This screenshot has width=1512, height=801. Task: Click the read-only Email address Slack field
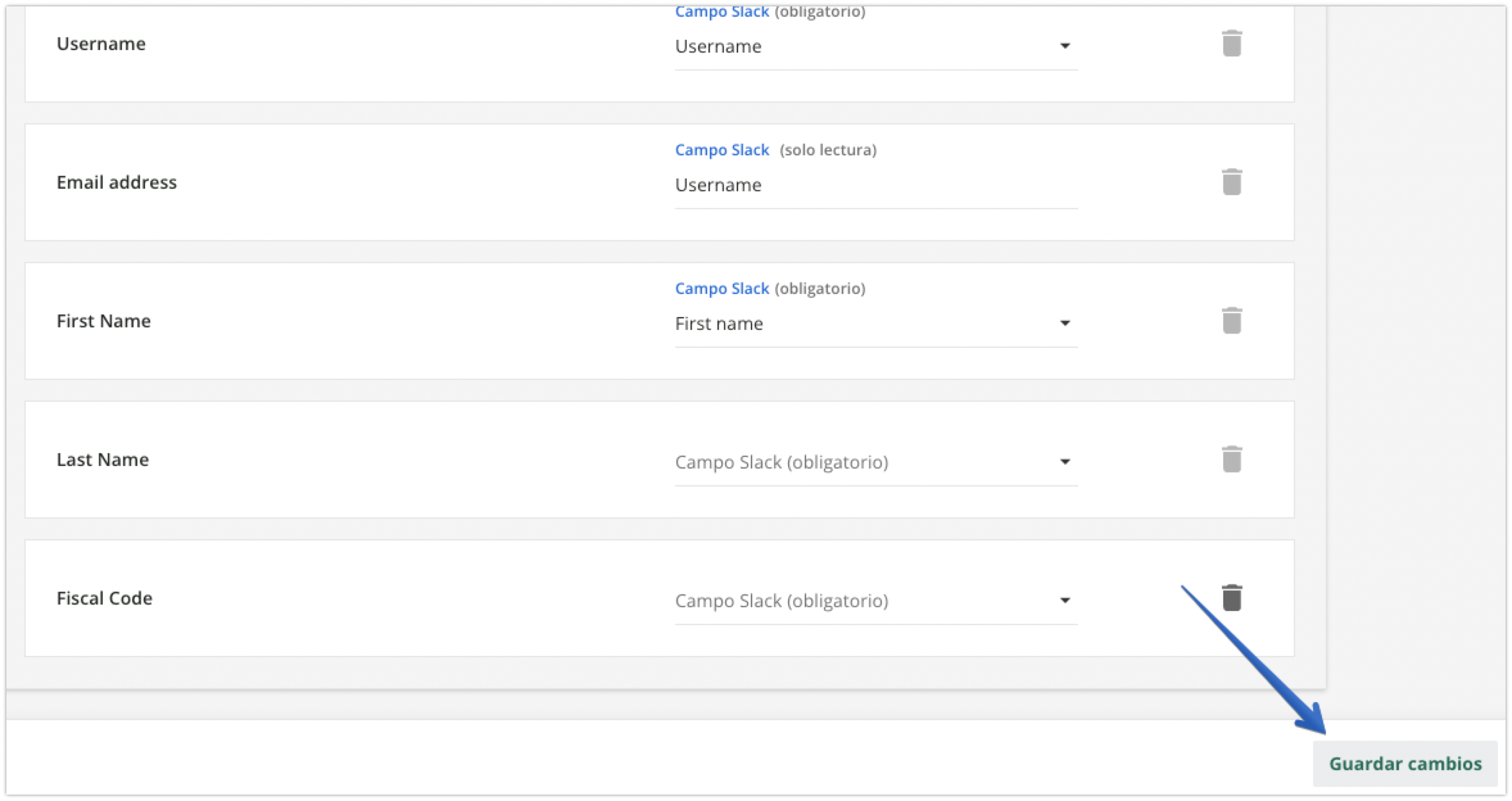[875, 185]
